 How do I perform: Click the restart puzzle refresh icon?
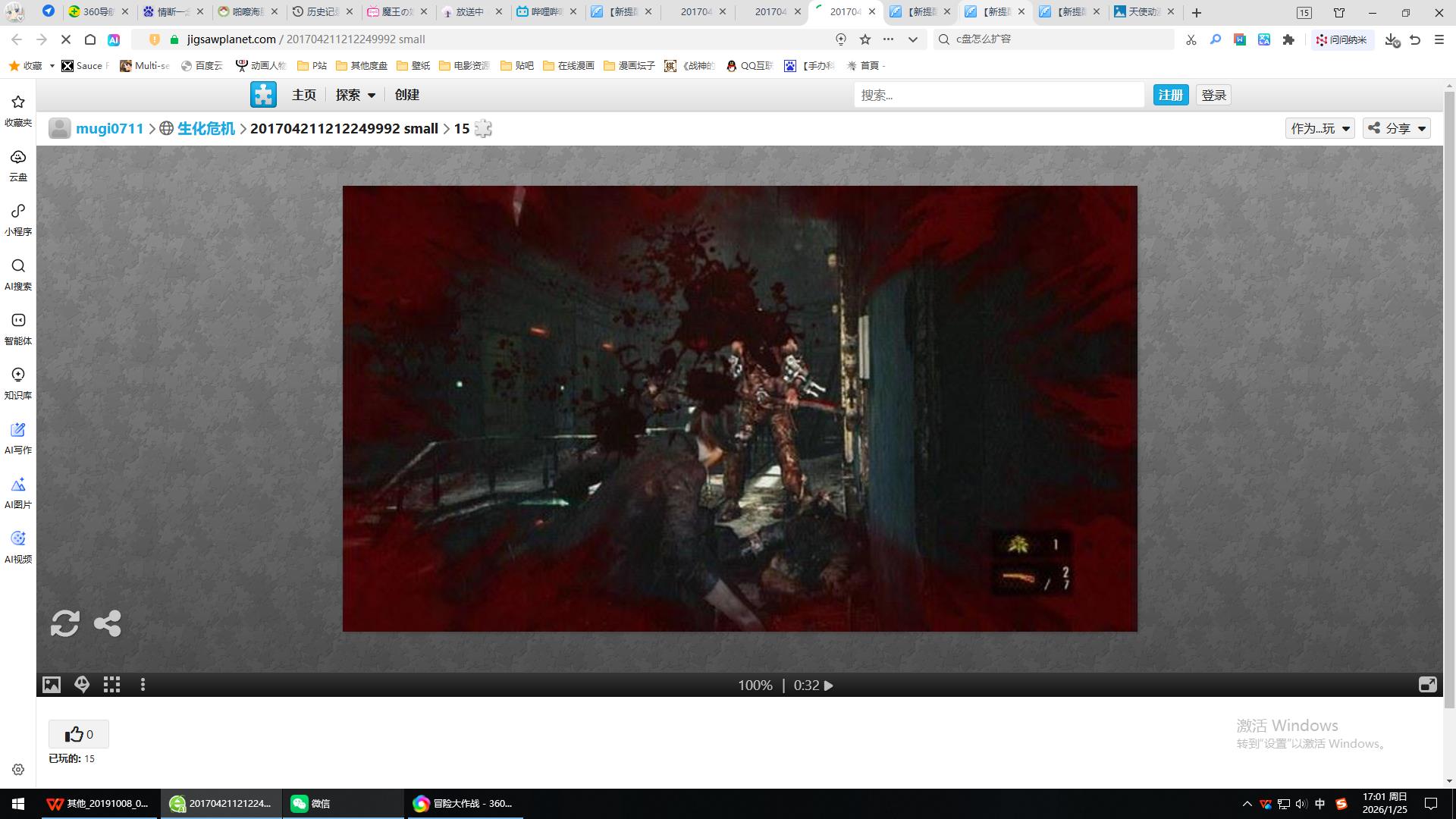[64, 623]
